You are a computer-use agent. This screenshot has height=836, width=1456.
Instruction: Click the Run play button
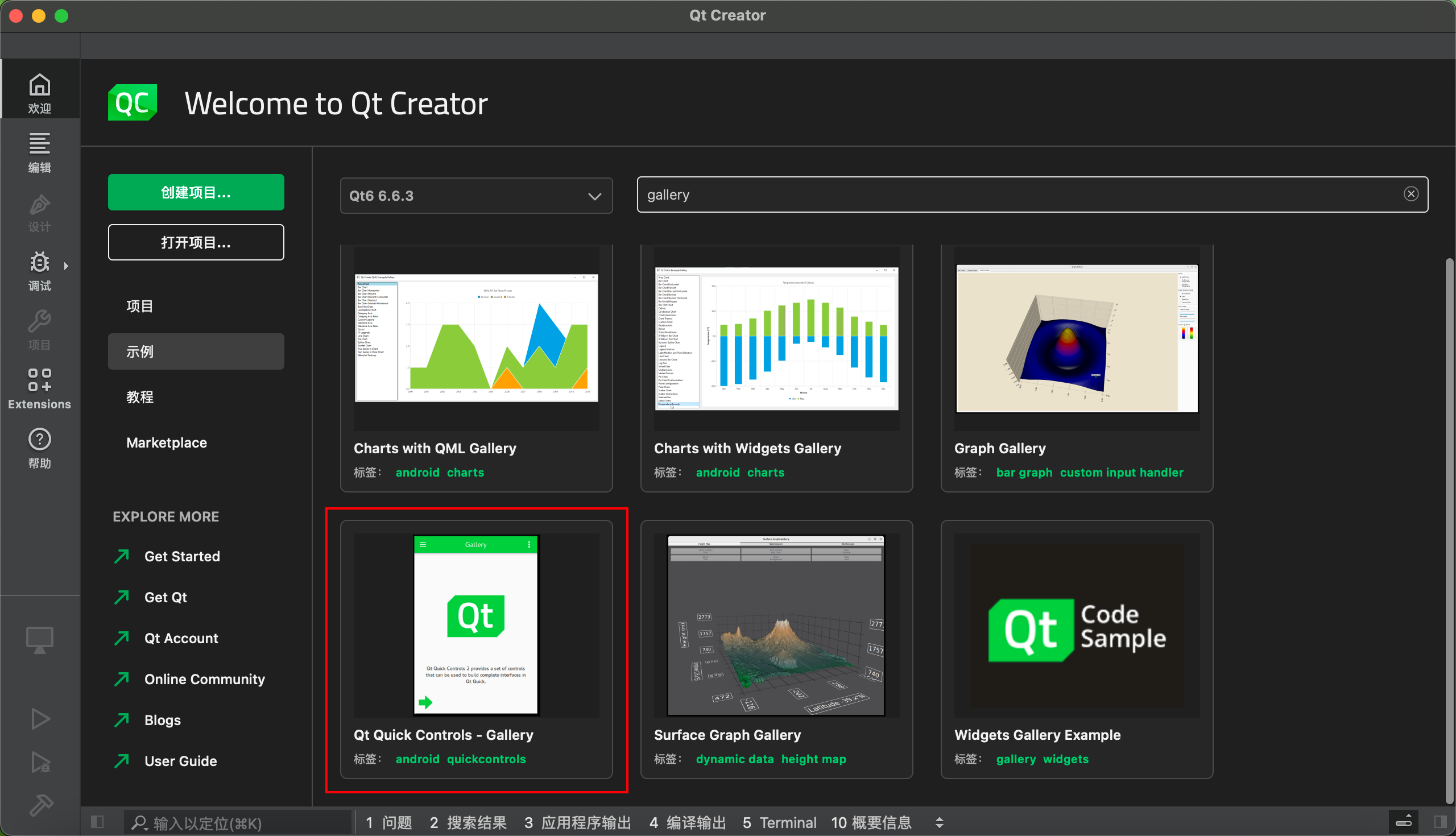point(40,718)
